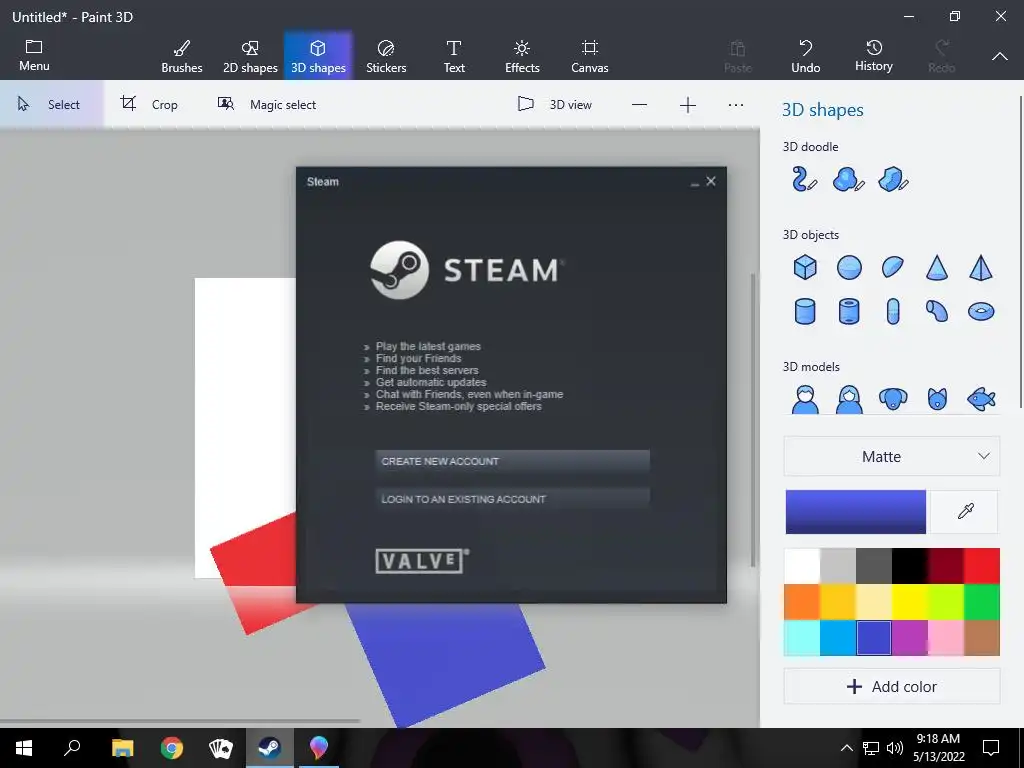
Task: Open the Text tool tab
Action: [x=454, y=56]
